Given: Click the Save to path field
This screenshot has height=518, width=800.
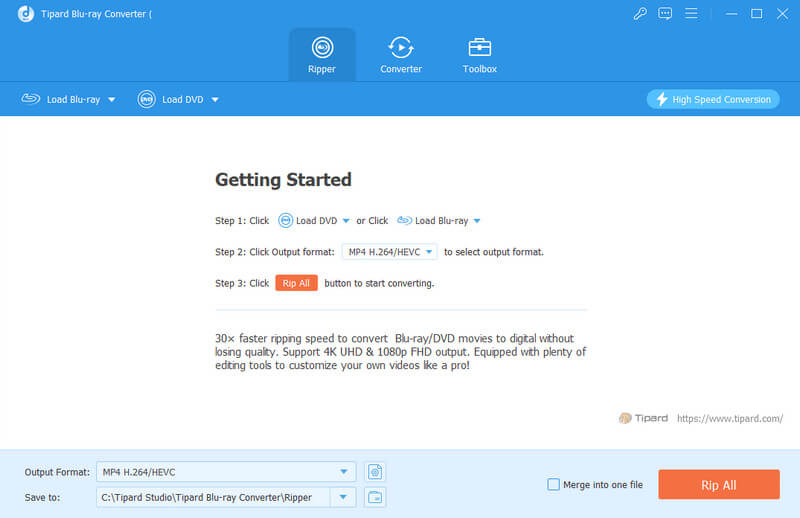Looking at the screenshot, I should pyautogui.click(x=214, y=497).
